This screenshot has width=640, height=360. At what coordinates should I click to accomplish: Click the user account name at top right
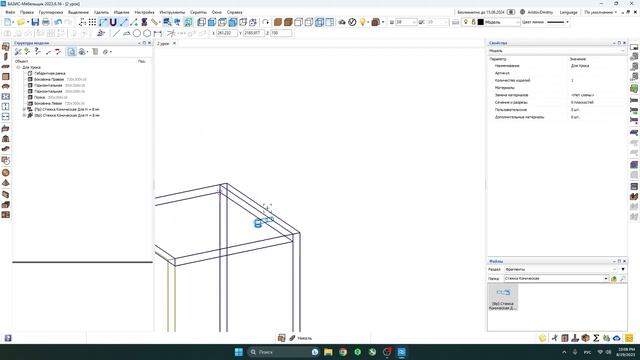(x=540, y=12)
